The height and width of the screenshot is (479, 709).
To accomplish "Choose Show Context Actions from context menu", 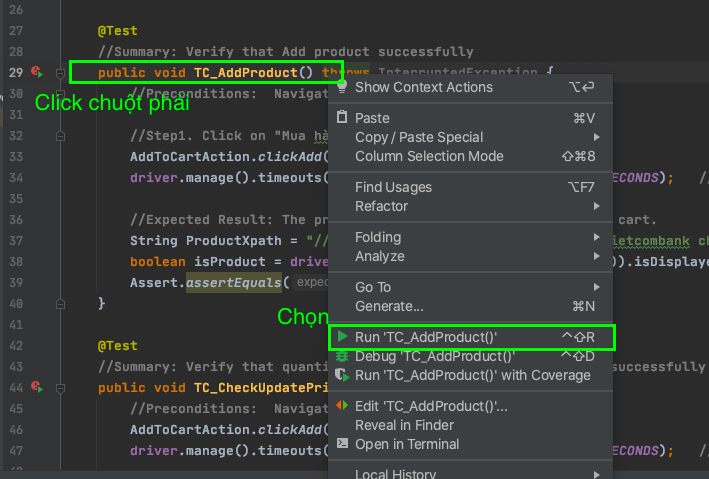I will tap(470, 87).
